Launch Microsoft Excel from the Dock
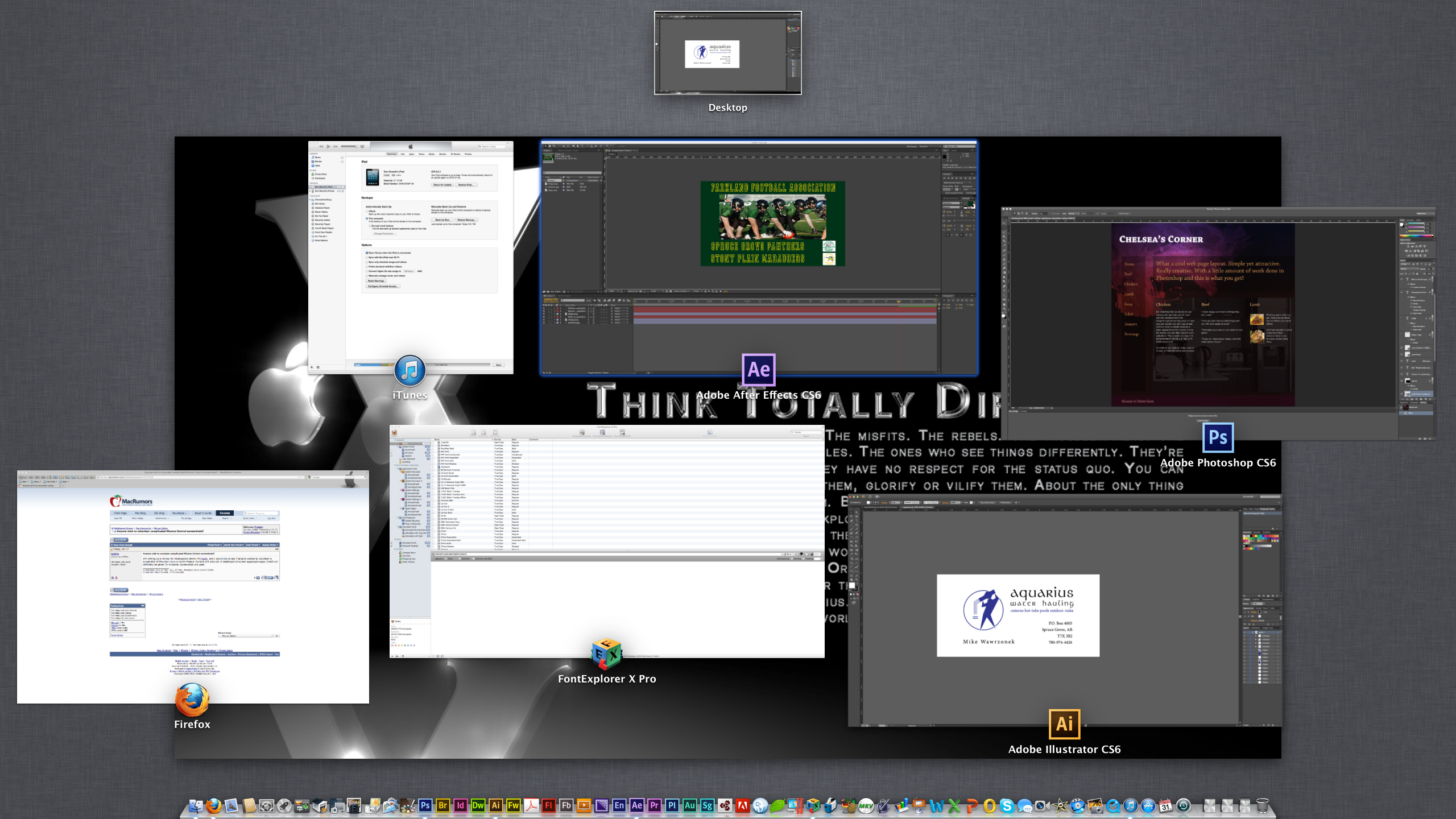The height and width of the screenshot is (819, 1456). pos(954,805)
